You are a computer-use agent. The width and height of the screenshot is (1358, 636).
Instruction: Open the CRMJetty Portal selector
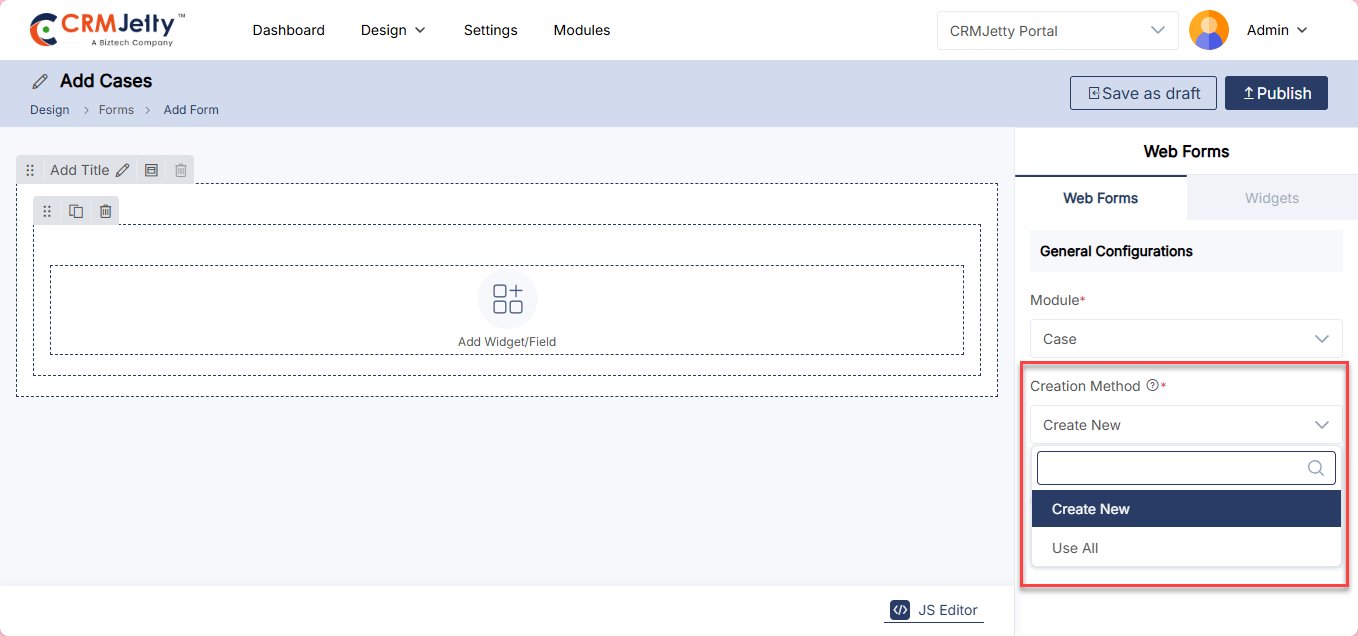(1057, 30)
